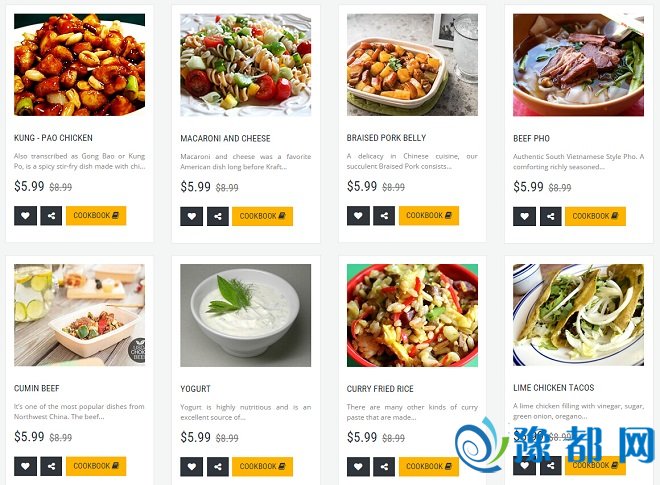Click the Cookbook button under Yogurt
The width and height of the screenshot is (660, 485).
point(262,466)
